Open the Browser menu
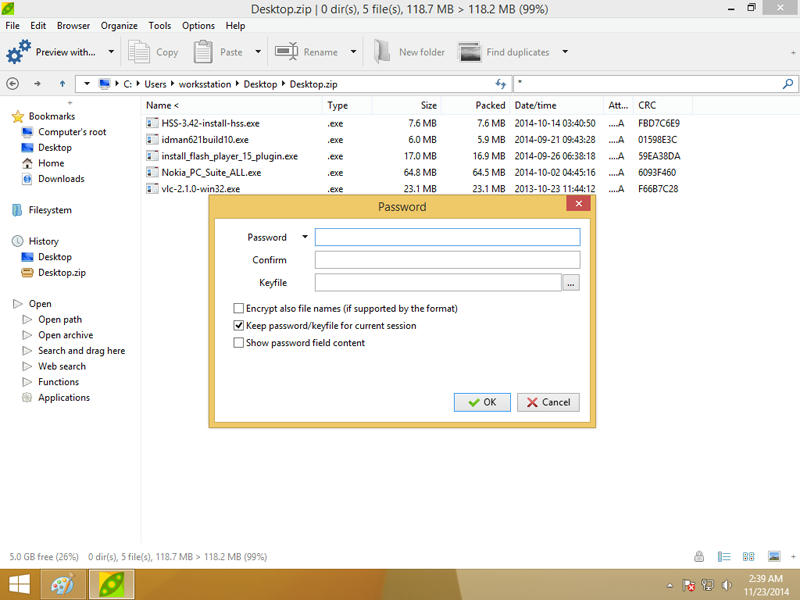The height and width of the screenshot is (600, 800). (x=73, y=26)
